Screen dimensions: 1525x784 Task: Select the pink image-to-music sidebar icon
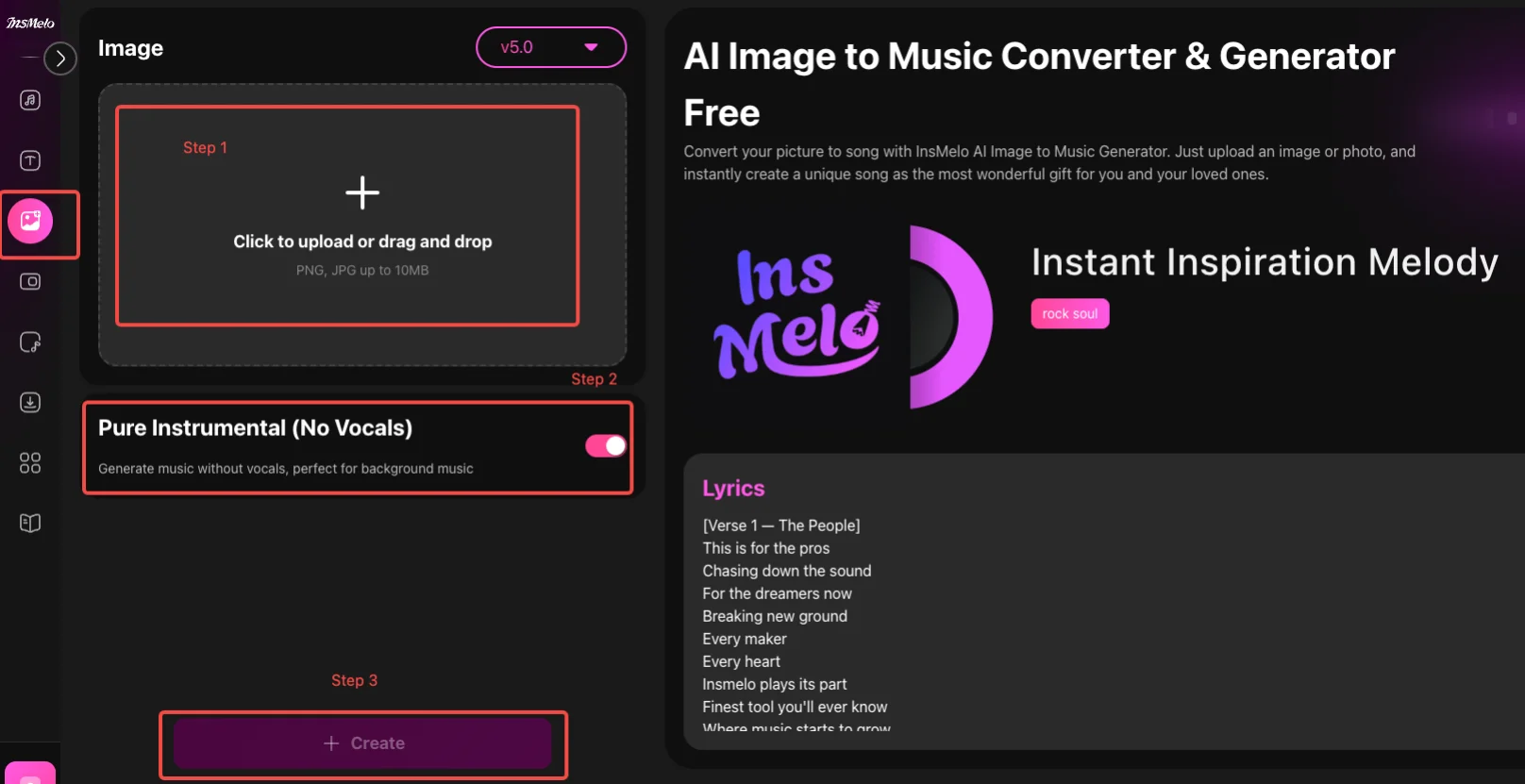pos(30,222)
